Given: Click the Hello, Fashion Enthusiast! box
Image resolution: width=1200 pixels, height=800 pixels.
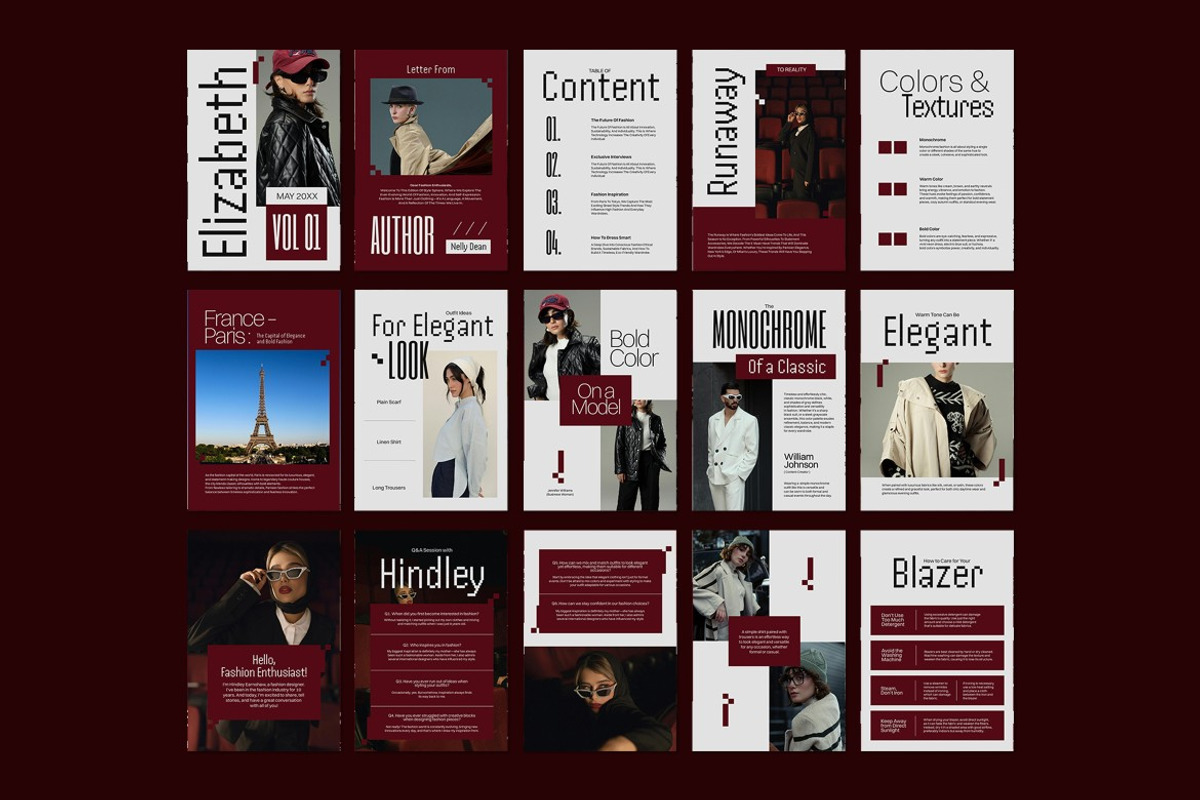Looking at the screenshot, I should [x=264, y=682].
